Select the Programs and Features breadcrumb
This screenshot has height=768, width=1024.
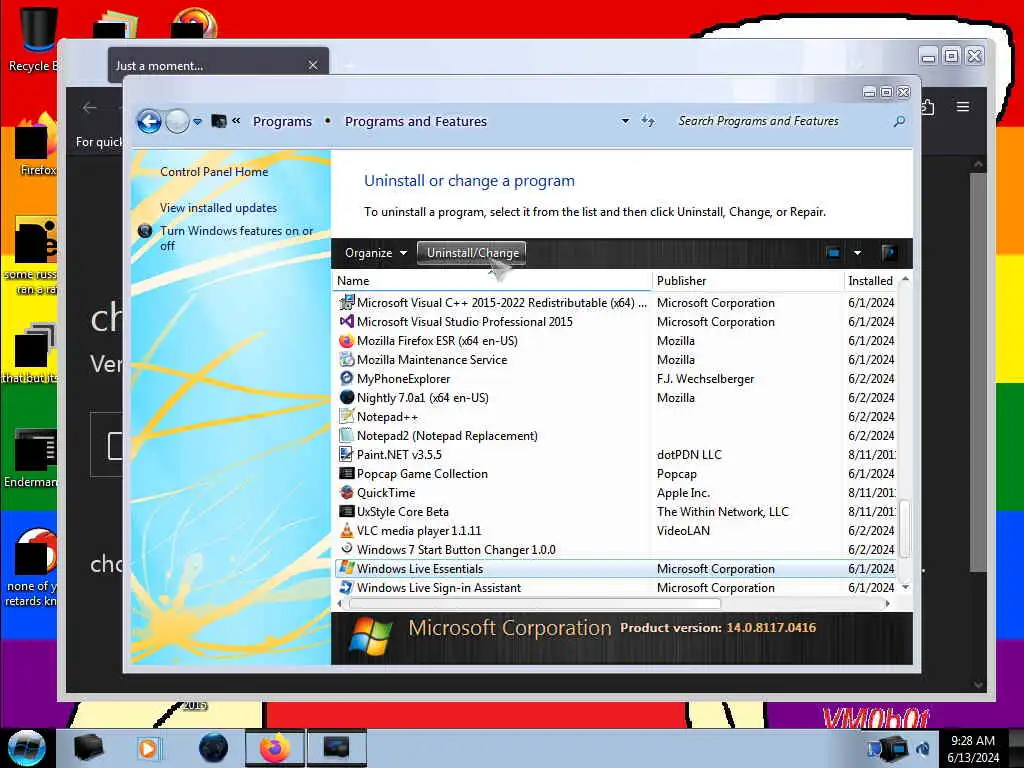click(415, 121)
